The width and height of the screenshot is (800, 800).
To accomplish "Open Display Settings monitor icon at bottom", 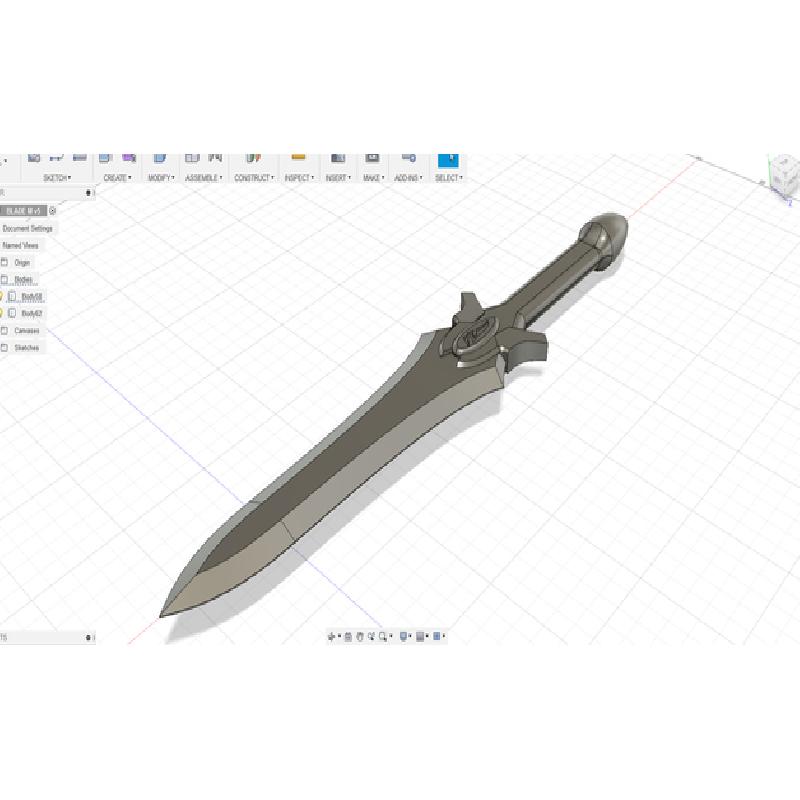I will coord(404,636).
